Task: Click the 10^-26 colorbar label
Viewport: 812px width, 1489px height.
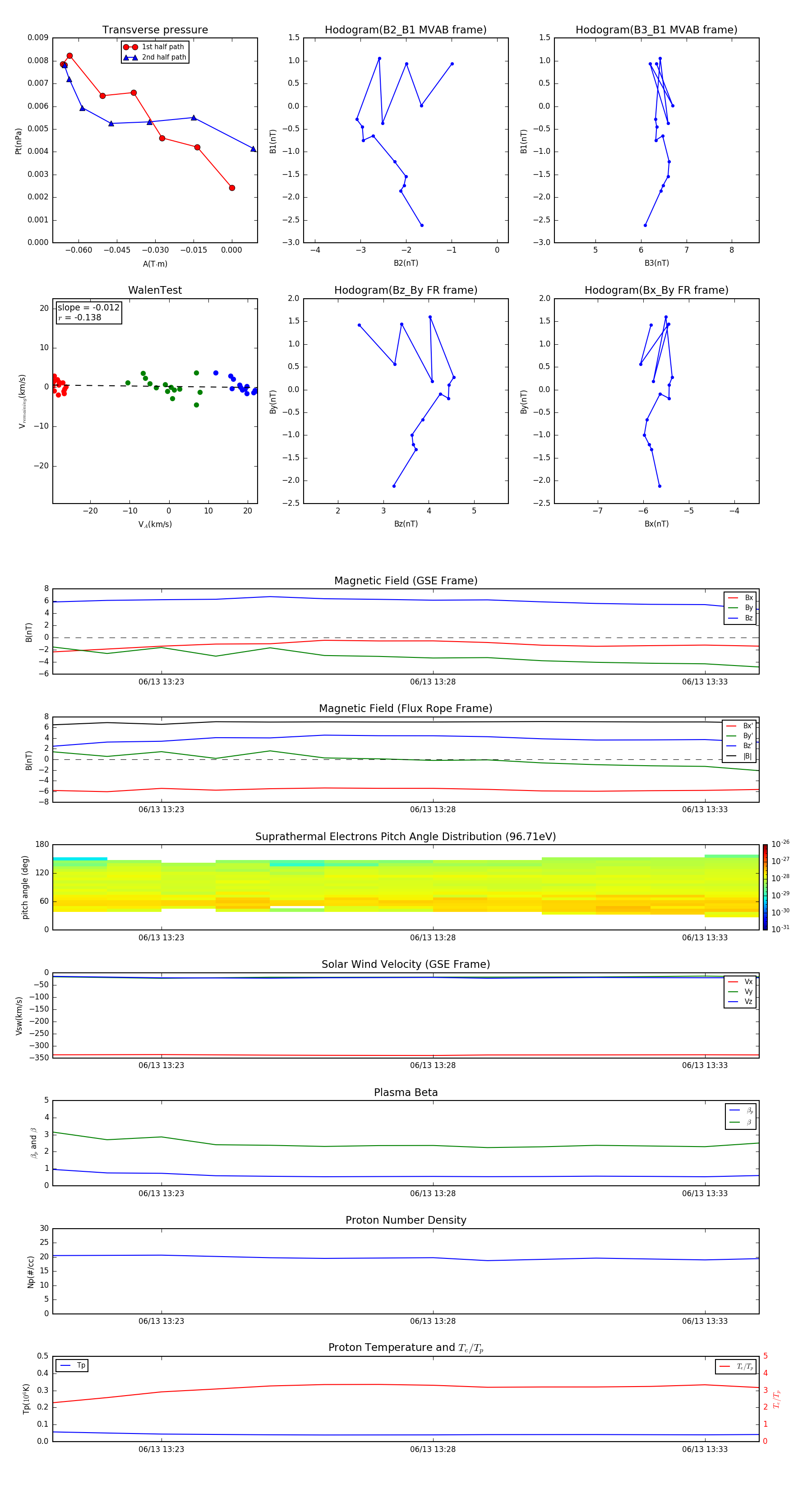Action: point(780,844)
